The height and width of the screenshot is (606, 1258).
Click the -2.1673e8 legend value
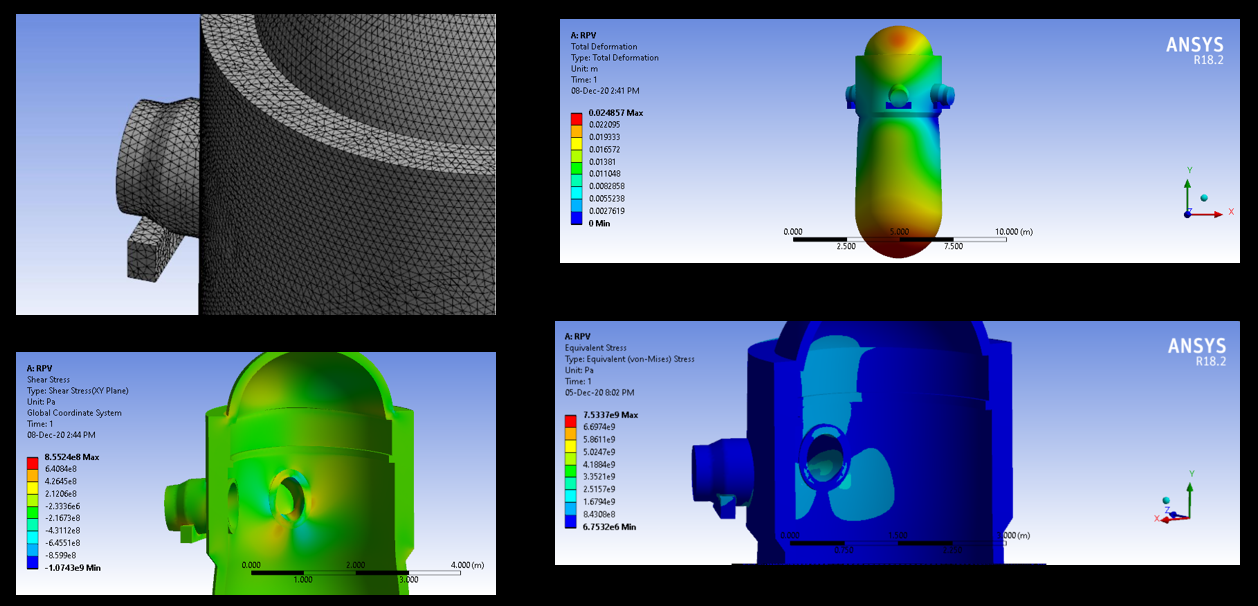tap(61, 518)
